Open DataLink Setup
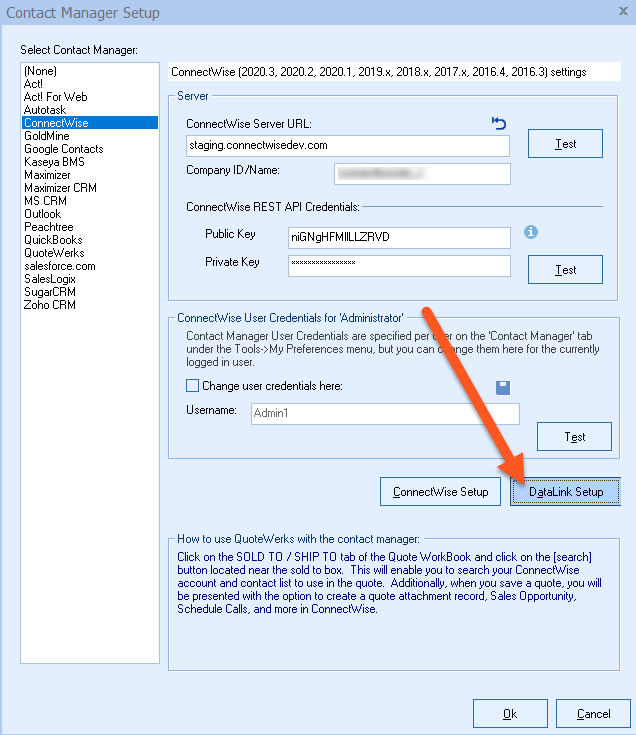Image resolution: width=636 pixels, height=735 pixels. [x=566, y=492]
